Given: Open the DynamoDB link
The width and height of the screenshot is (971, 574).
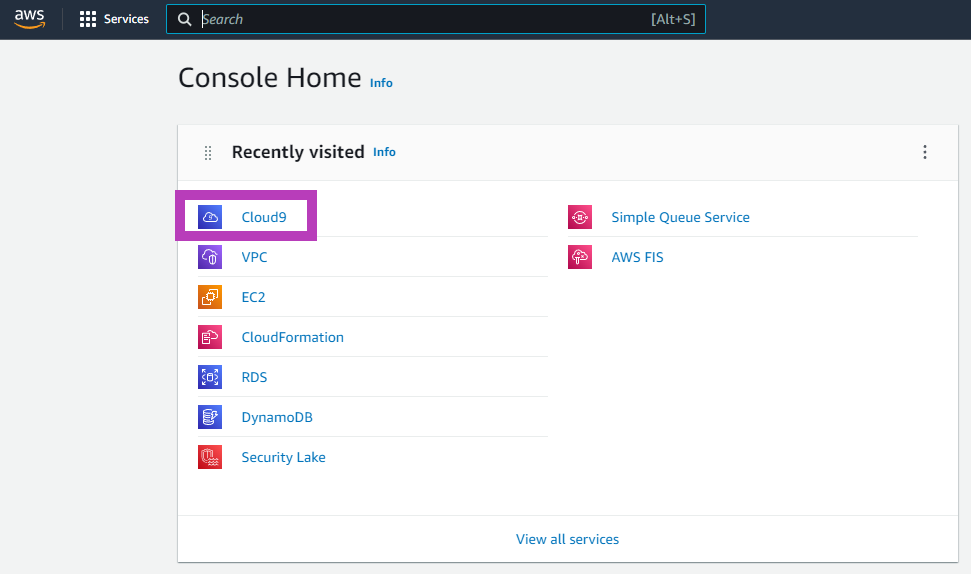Looking at the screenshot, I should click(x=277, y=417).
